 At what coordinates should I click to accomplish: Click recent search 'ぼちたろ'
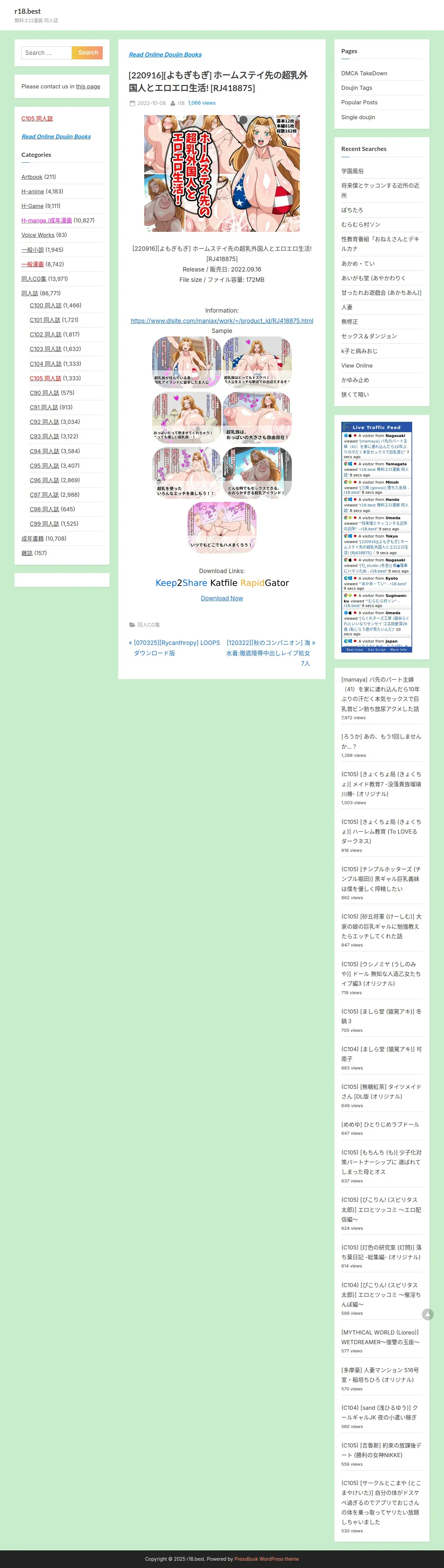(x=352, y=210)
